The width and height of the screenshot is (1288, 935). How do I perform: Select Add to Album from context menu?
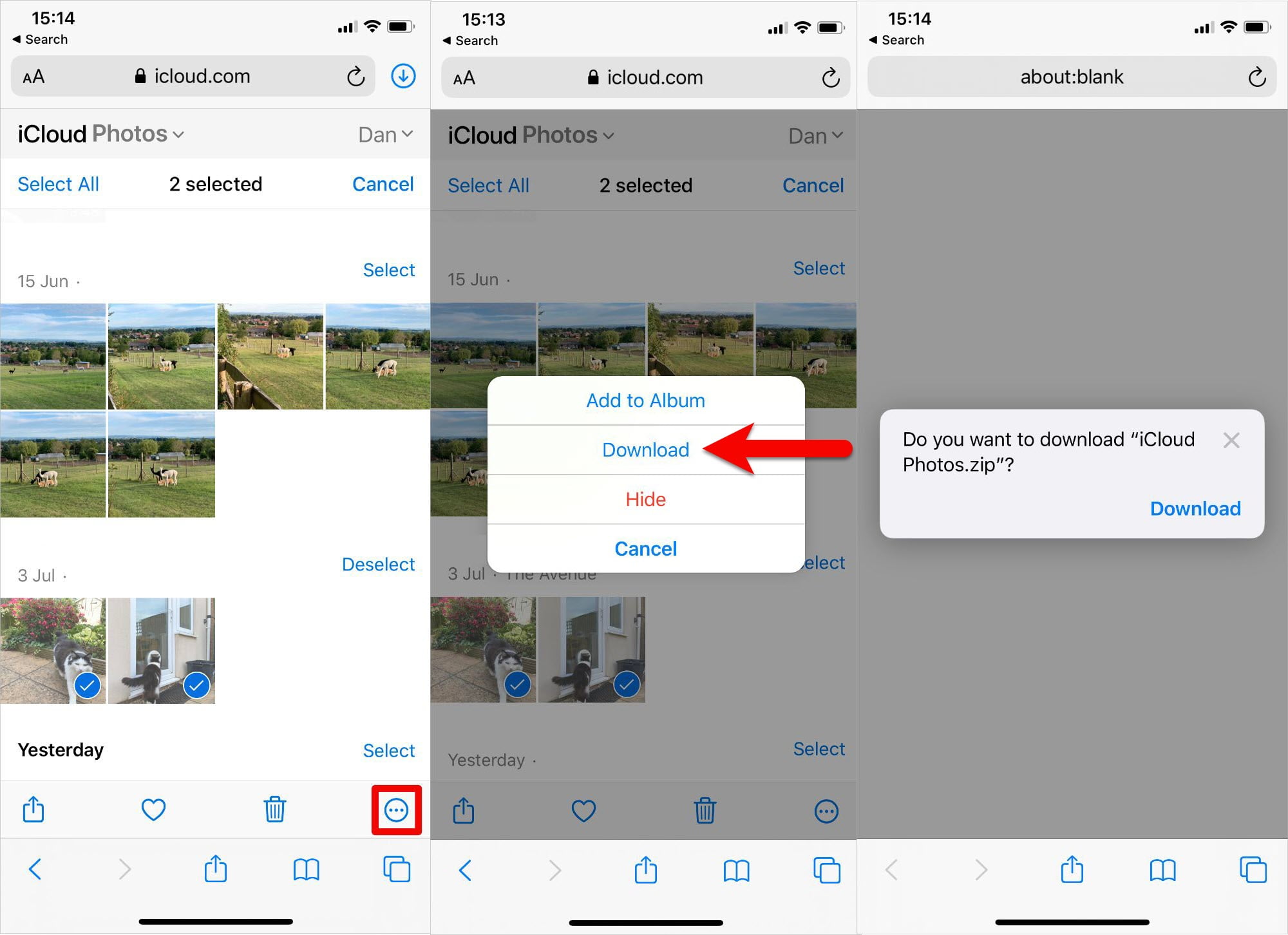(x=645, y=399)
